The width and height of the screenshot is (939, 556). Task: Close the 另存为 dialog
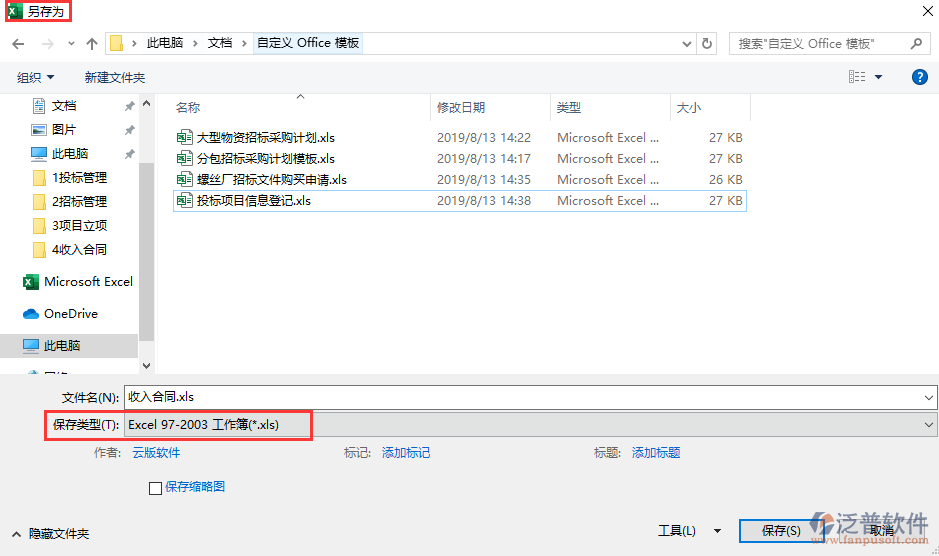coord(928,11)
